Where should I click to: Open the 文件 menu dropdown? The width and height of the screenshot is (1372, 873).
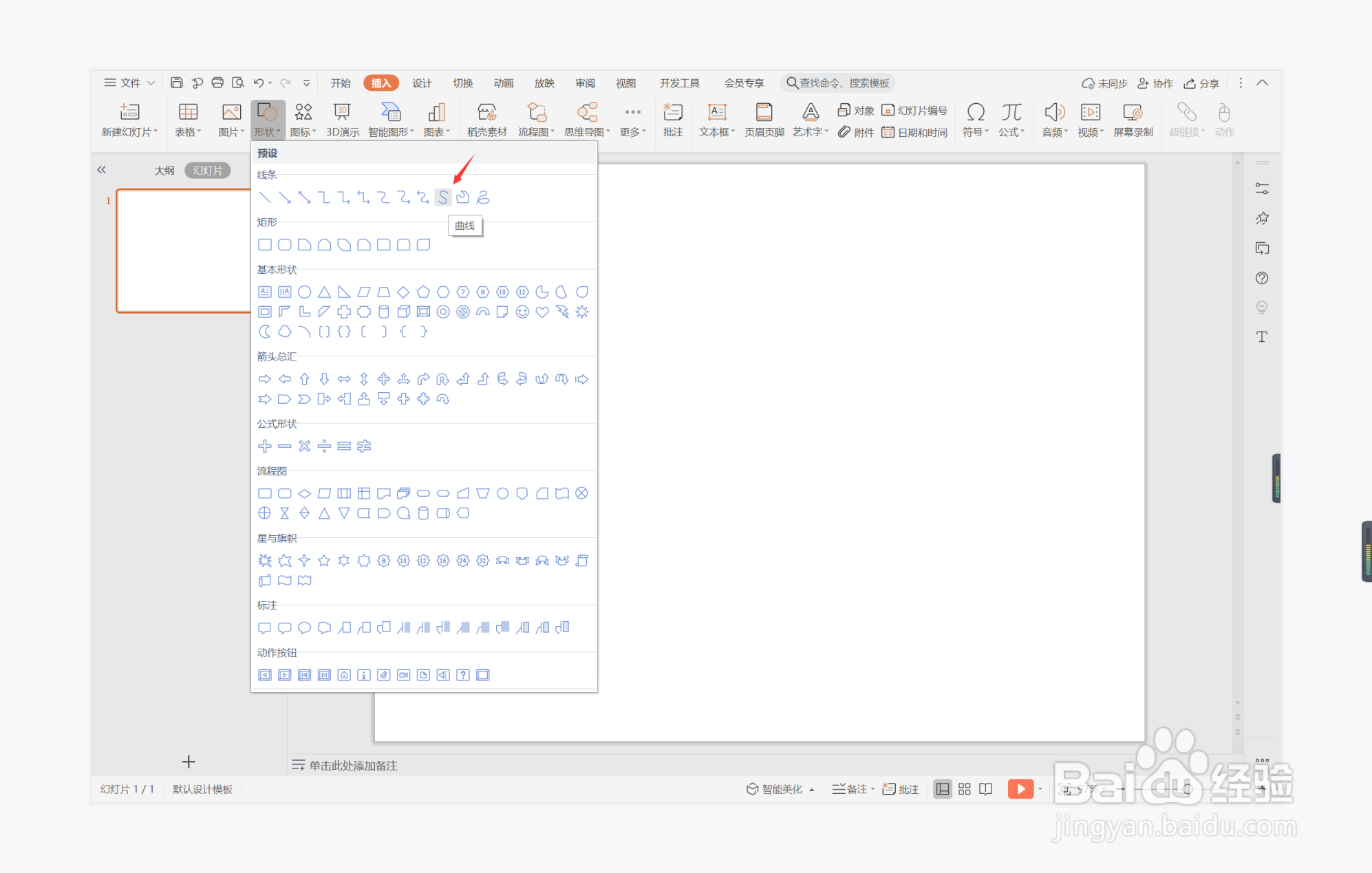pyautogui.click(x=129, y=83)
